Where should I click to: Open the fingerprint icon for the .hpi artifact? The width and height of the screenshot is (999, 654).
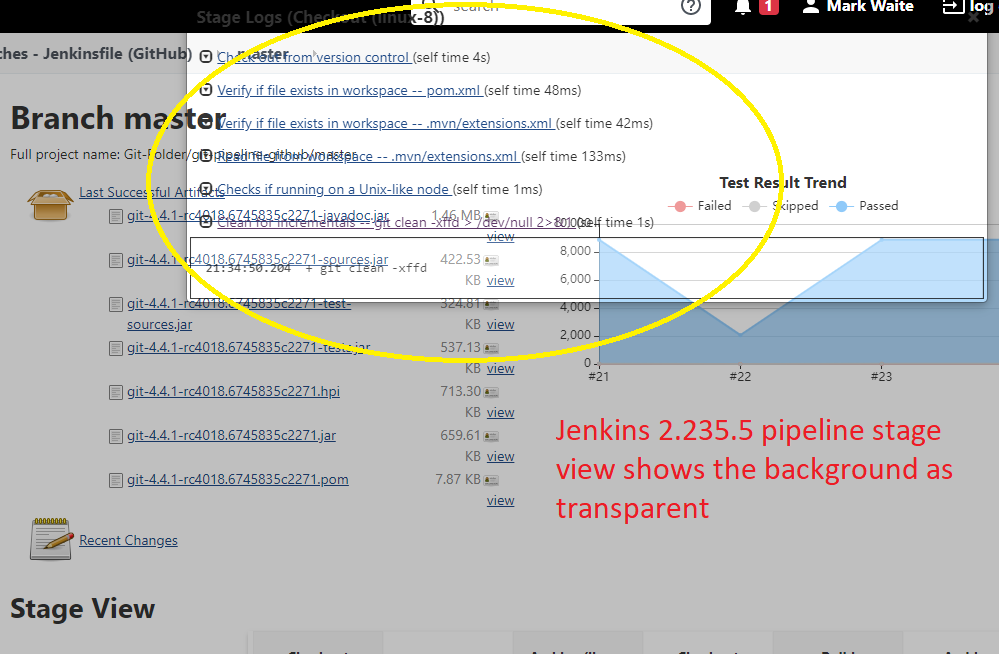point(491,392)
